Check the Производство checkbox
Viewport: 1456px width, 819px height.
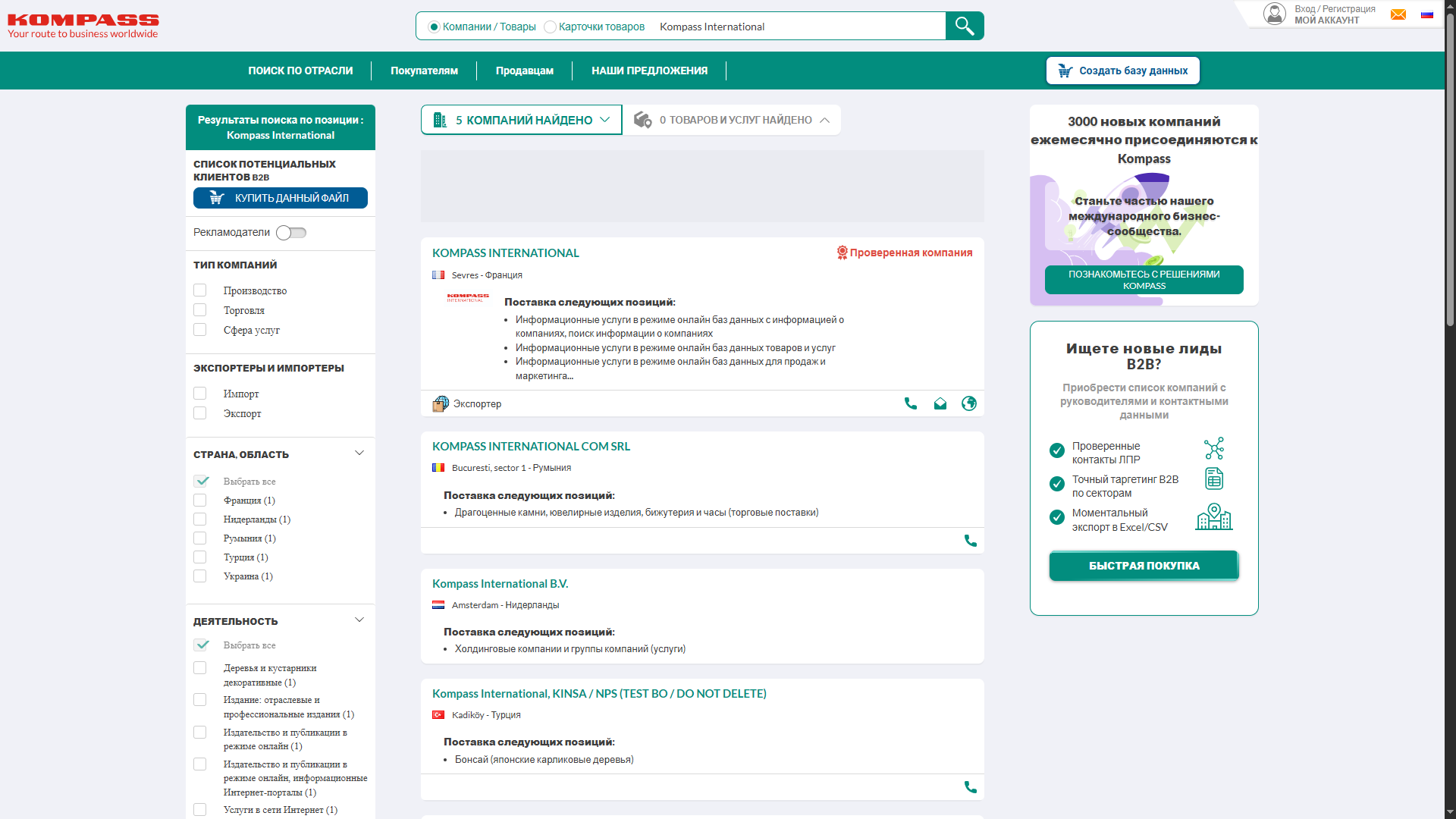pos(200,290)
